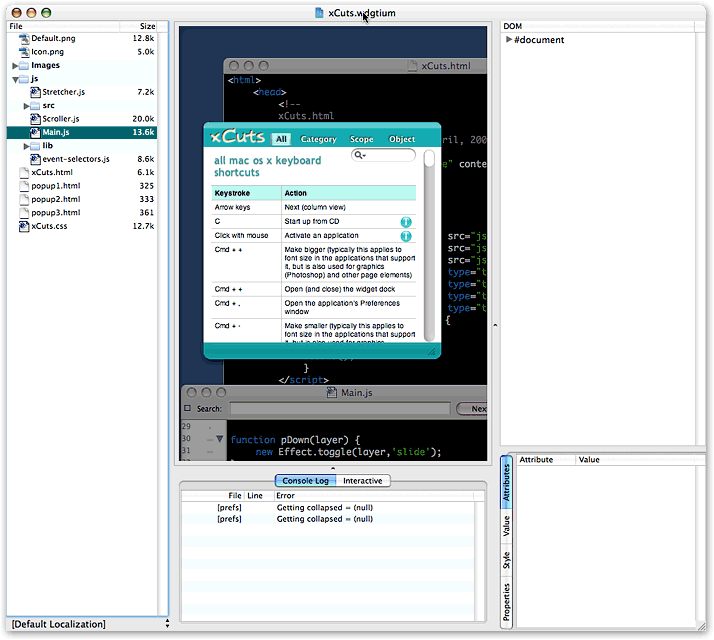Click info icon on Activate an application row

pos(406,236)
